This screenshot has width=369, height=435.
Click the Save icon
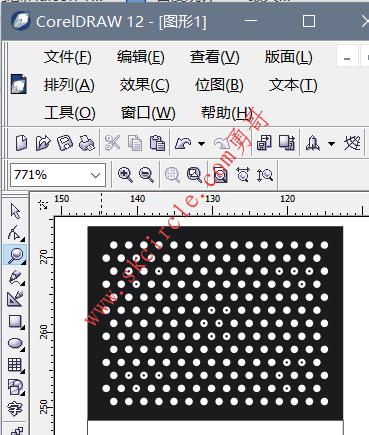click(x=65, y=143)
